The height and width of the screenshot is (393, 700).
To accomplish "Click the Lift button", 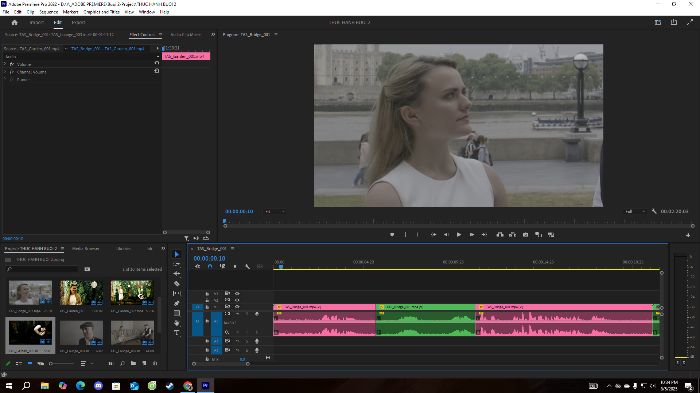I will 500,234.
